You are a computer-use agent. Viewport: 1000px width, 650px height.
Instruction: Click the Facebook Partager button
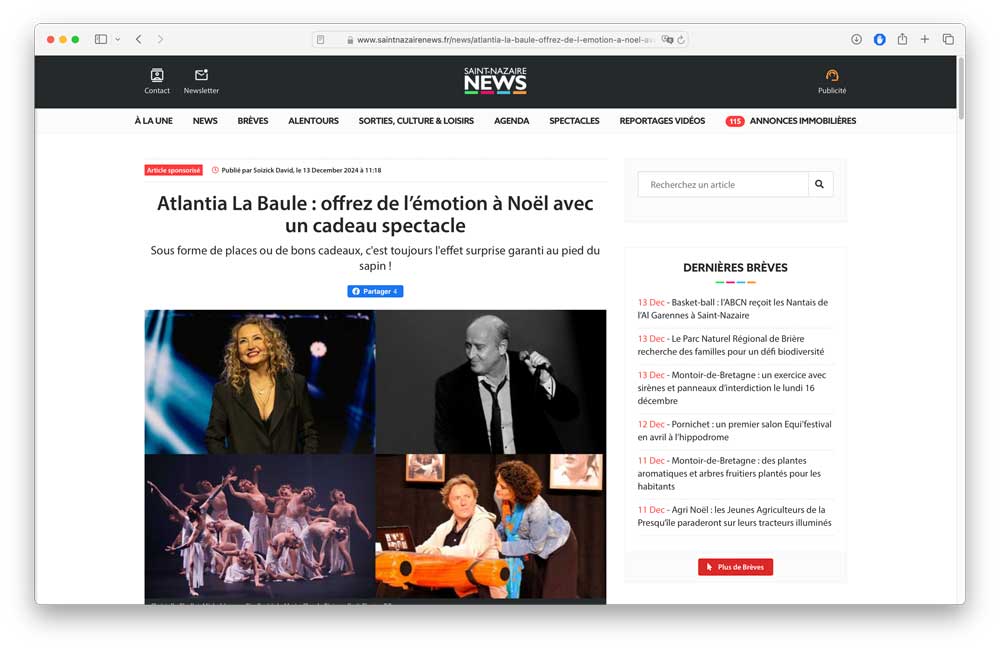tap(375, 291)
